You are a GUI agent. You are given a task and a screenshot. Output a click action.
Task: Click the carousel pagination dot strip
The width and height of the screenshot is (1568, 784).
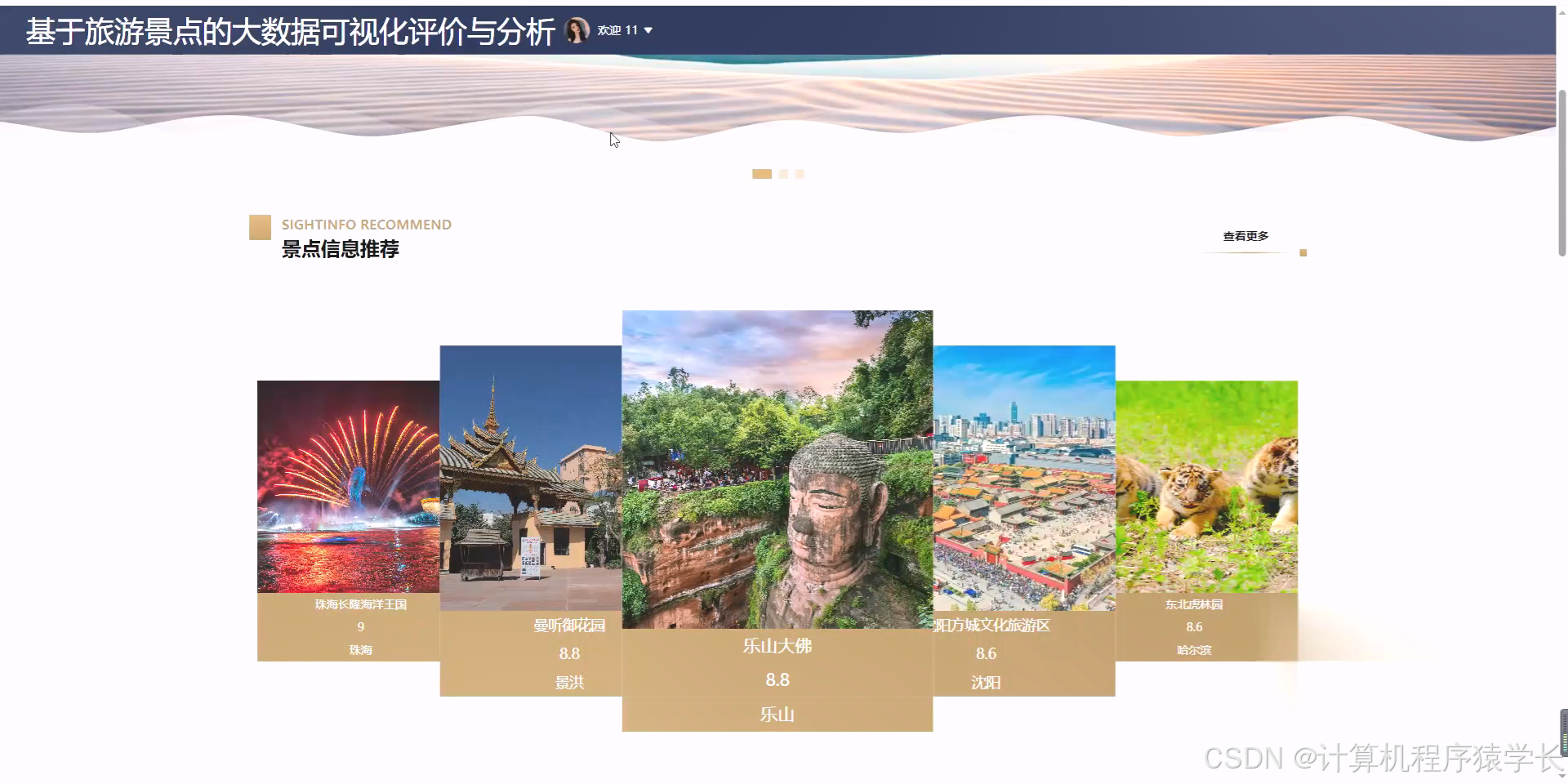780,173
